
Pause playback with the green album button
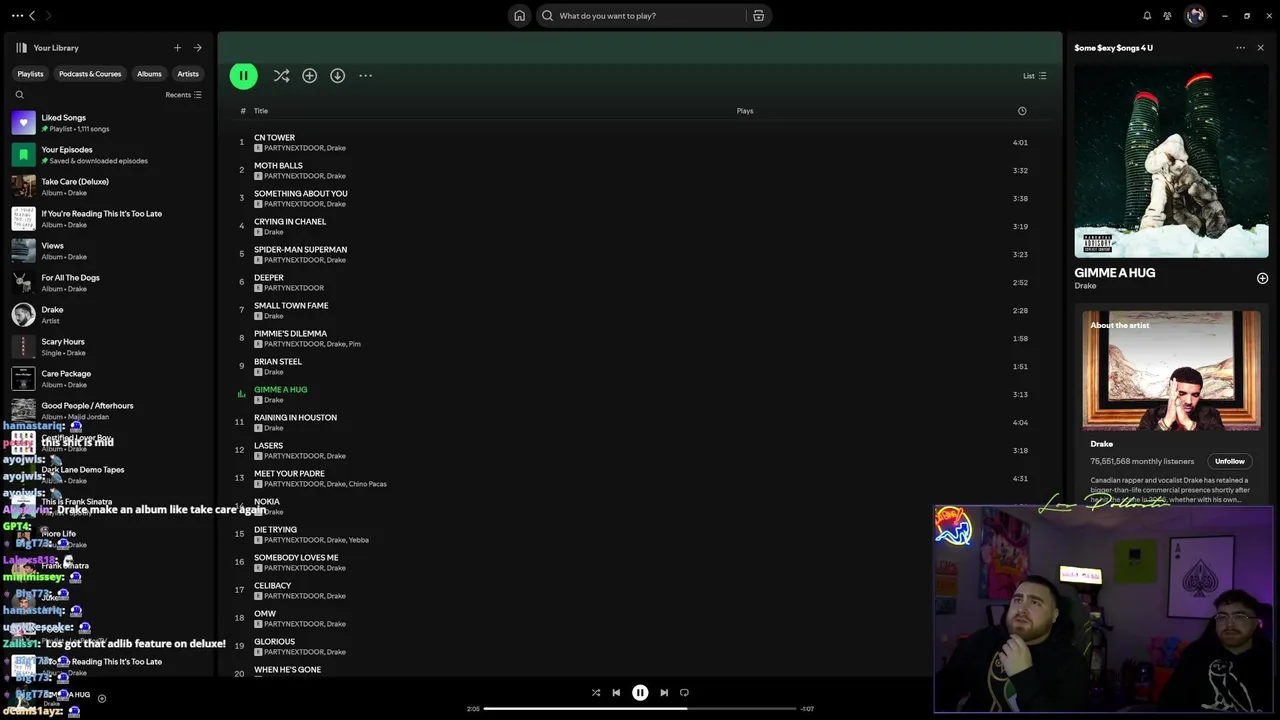click(x=243, y=75)
